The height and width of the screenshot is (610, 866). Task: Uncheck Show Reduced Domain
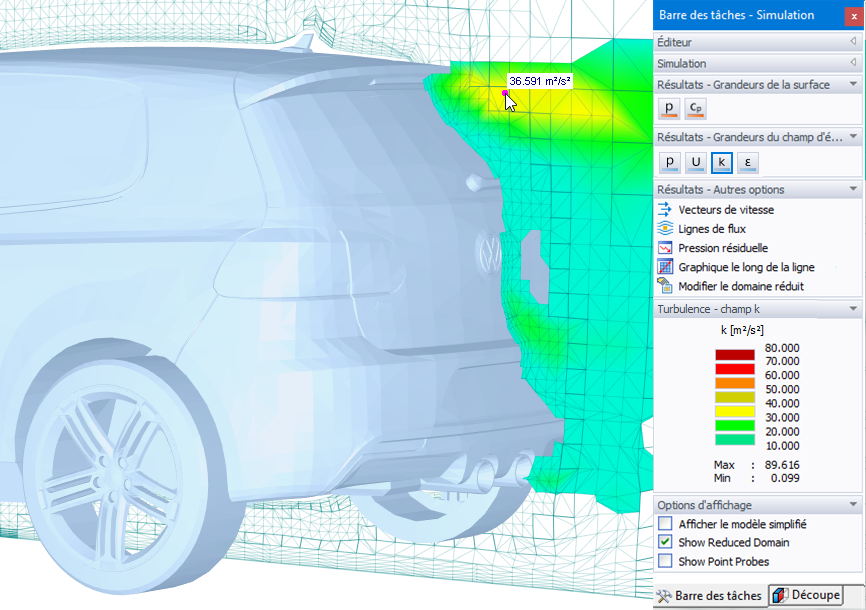click(666, 542)
